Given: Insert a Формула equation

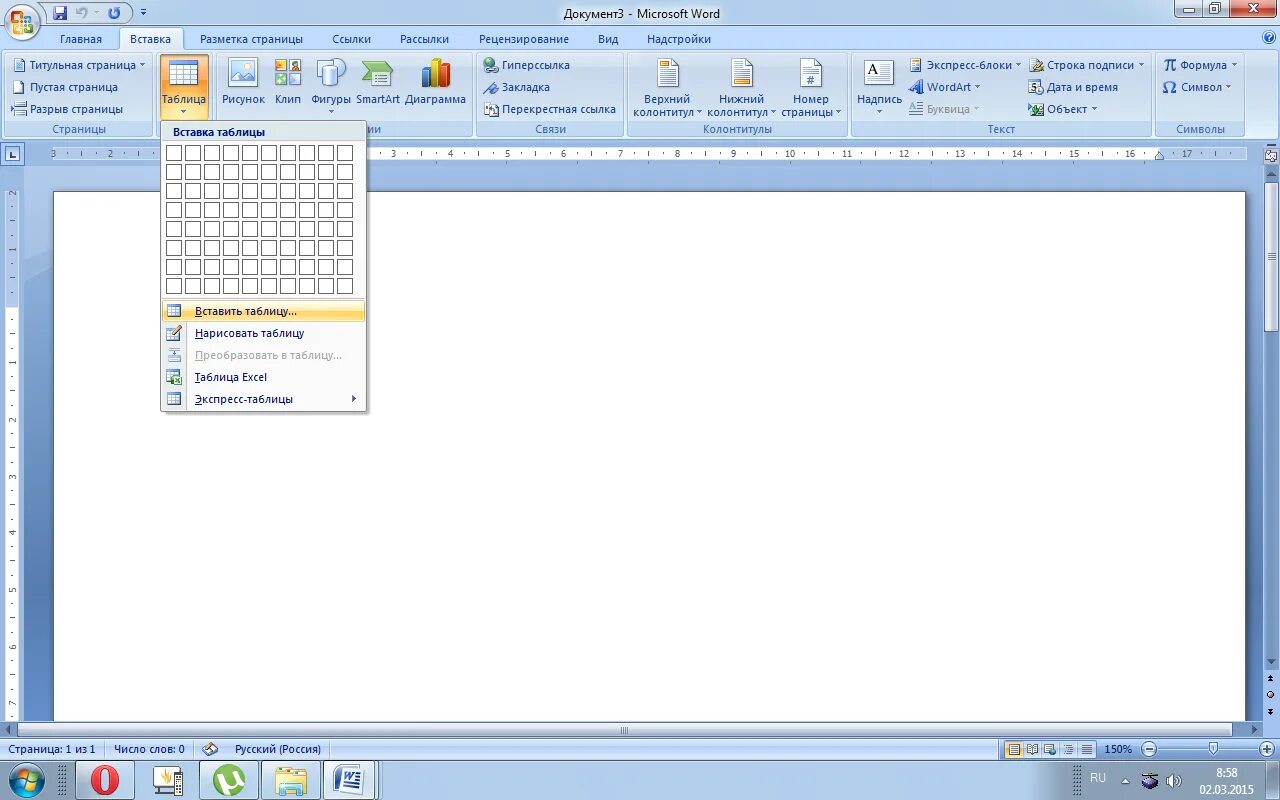Looking at the screenshot, I should coord(1200,65).
